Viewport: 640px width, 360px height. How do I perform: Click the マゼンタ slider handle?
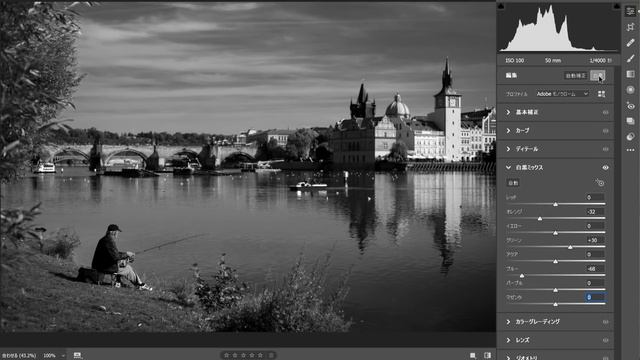555,304
